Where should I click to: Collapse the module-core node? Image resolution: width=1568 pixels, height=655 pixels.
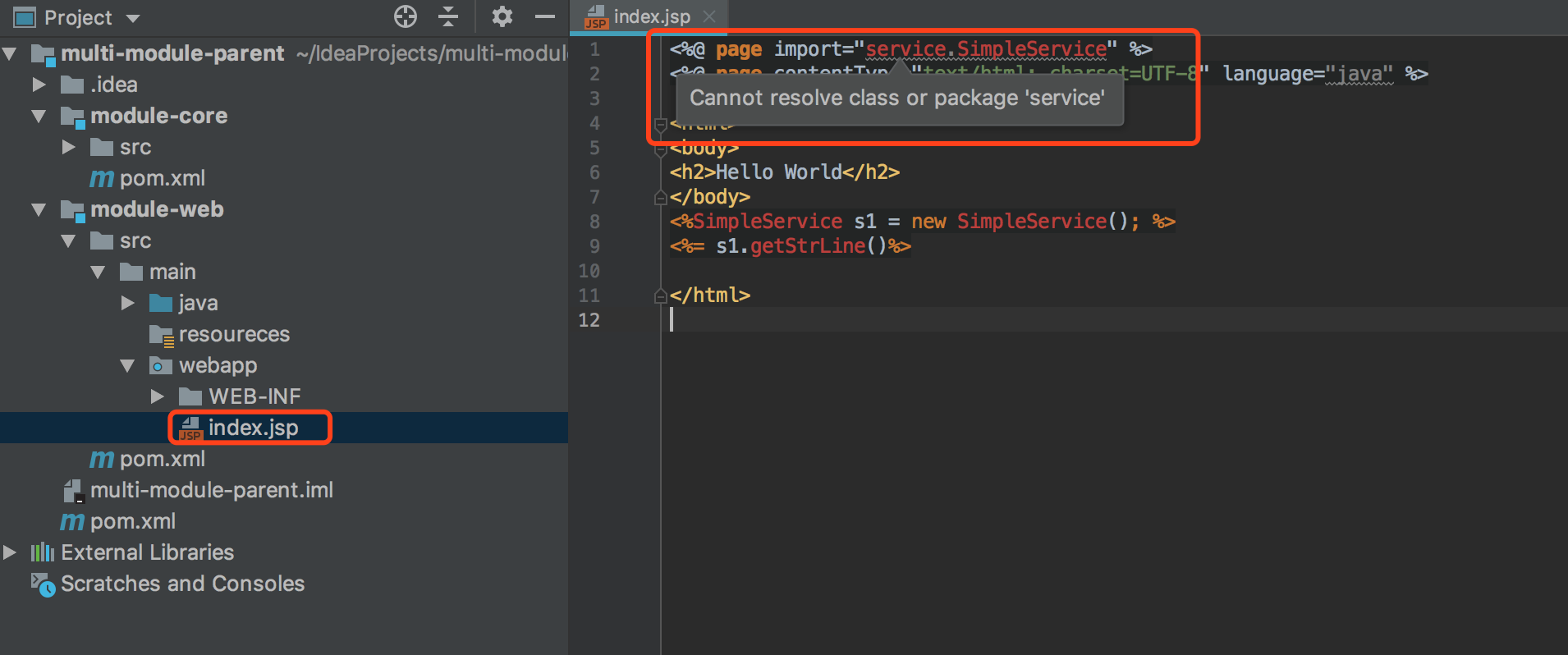click(x=39, y=117)
